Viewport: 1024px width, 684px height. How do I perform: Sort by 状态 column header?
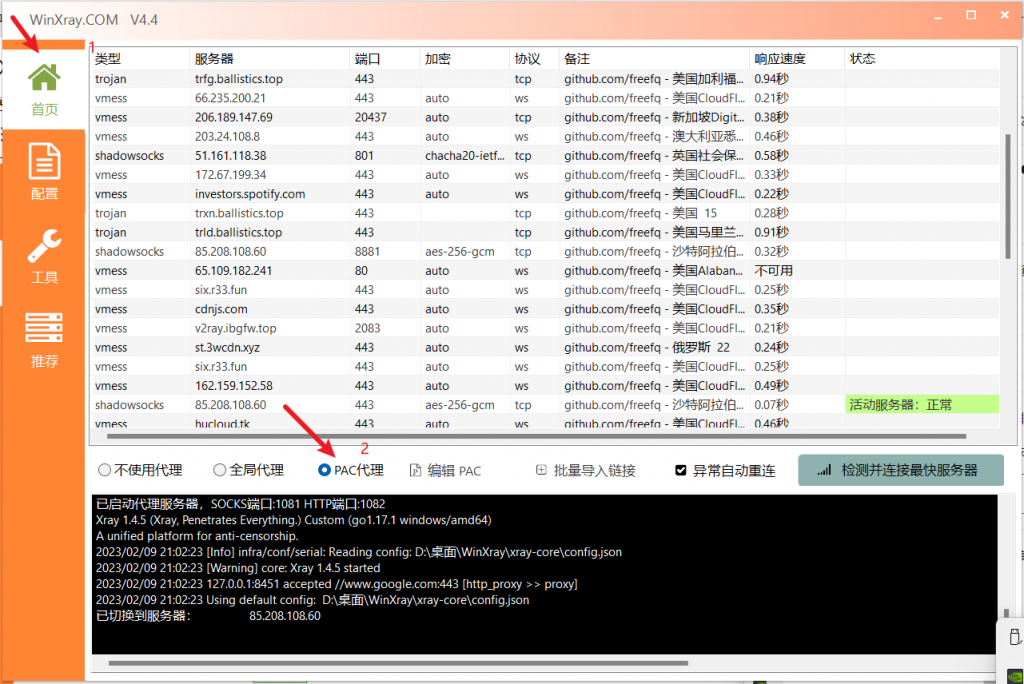pyautogui.click(x=921, y=59)
